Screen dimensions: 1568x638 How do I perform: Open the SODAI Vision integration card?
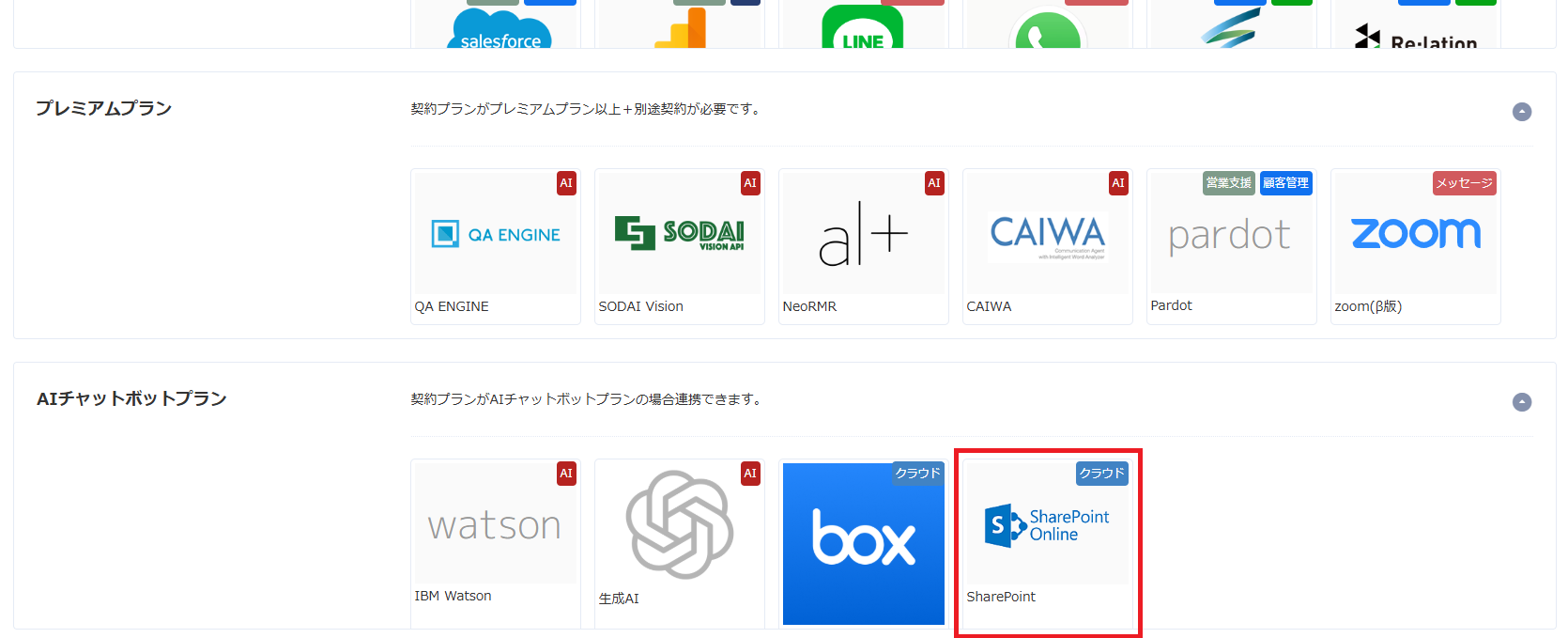(680, 247)
